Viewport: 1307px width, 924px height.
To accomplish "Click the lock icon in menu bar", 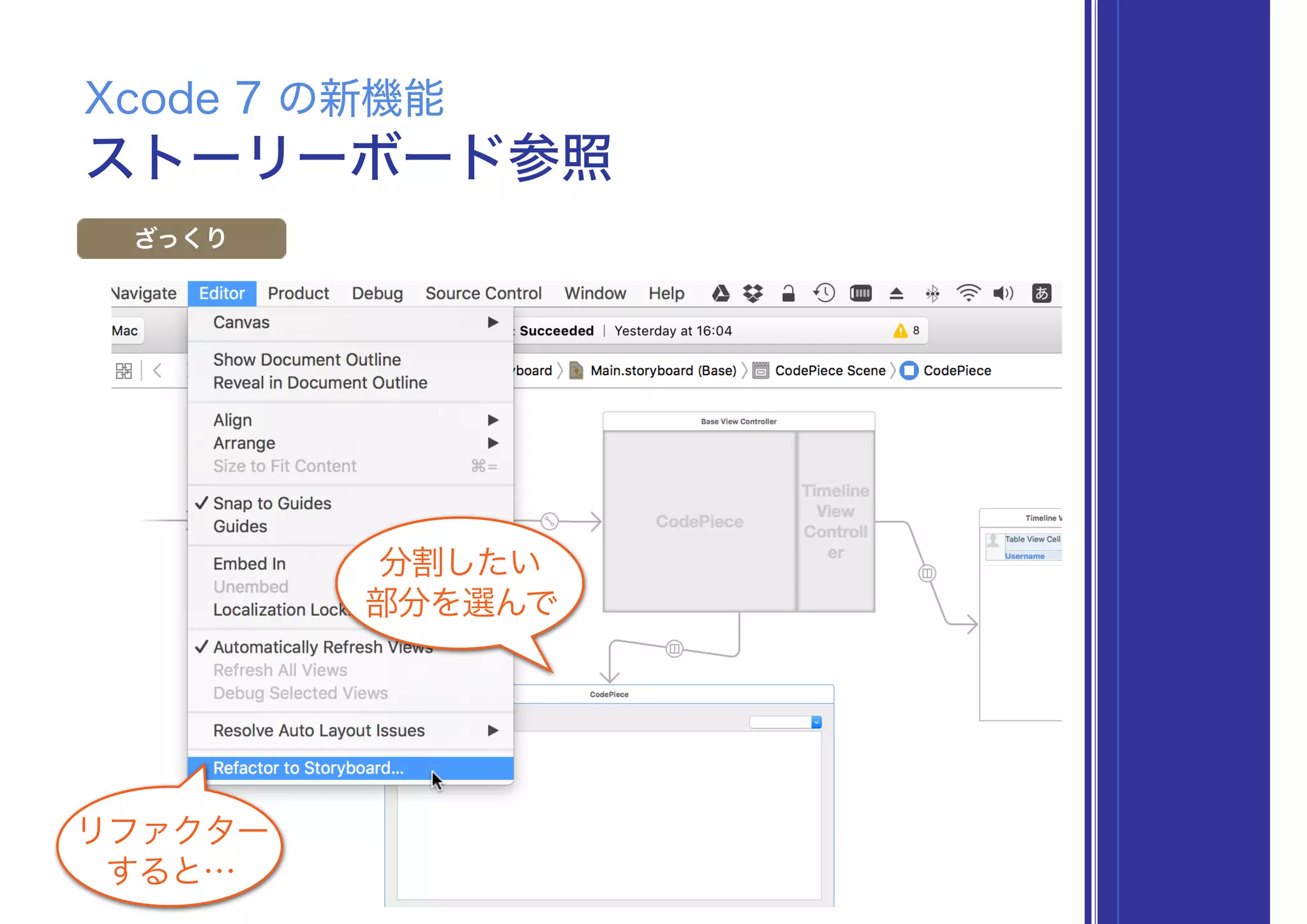I will 788,294.
